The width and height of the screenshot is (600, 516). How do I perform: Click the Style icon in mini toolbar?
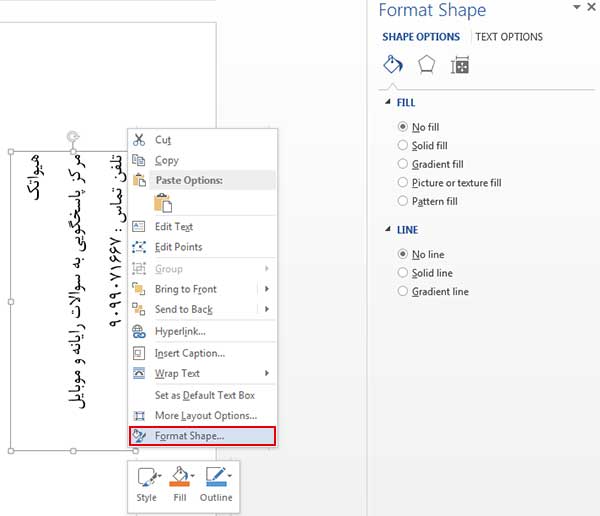click(147, 477)
